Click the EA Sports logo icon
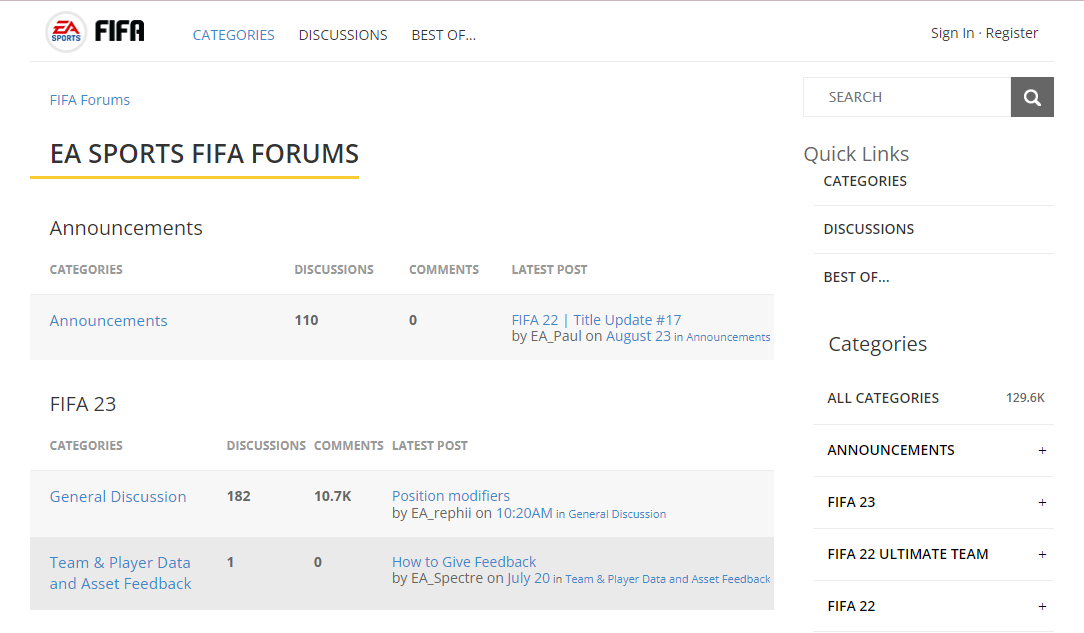Screen dimensions: 1084x633 [66, 32]
